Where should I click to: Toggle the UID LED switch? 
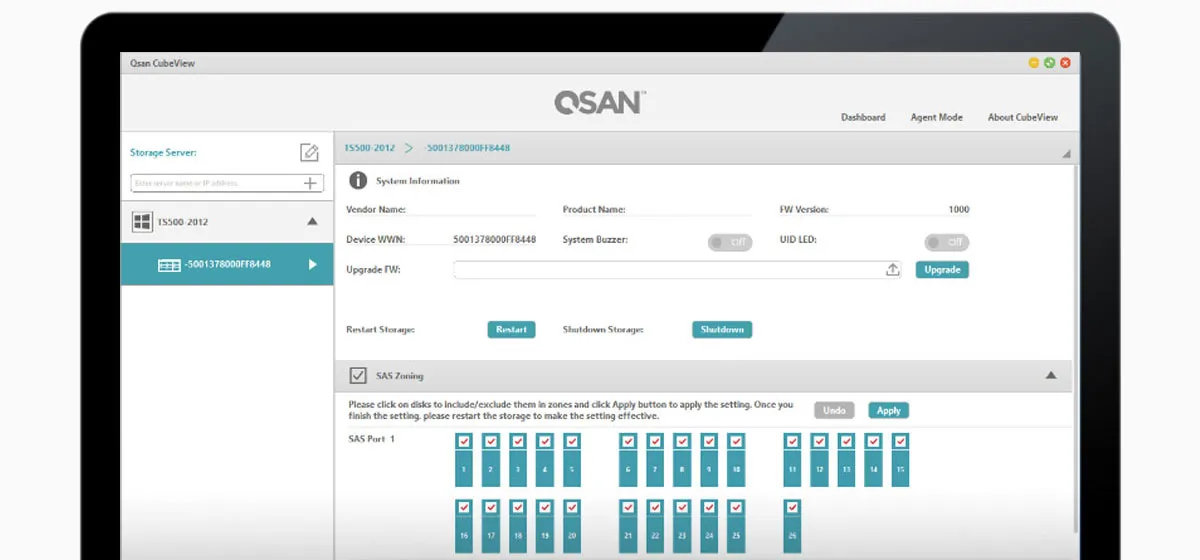[x=946, y=242]
